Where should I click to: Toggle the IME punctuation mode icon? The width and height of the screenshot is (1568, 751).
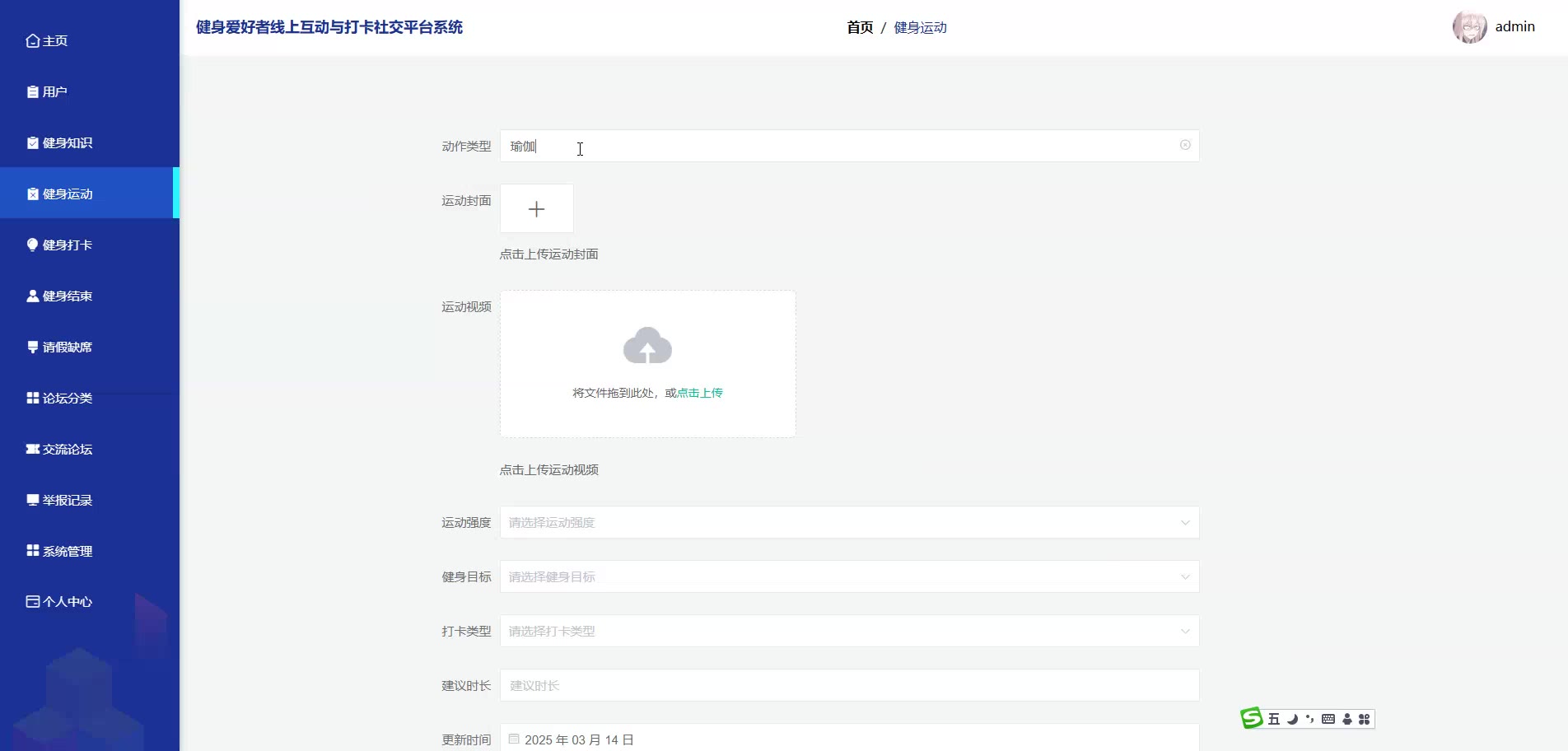[1309, 719]
